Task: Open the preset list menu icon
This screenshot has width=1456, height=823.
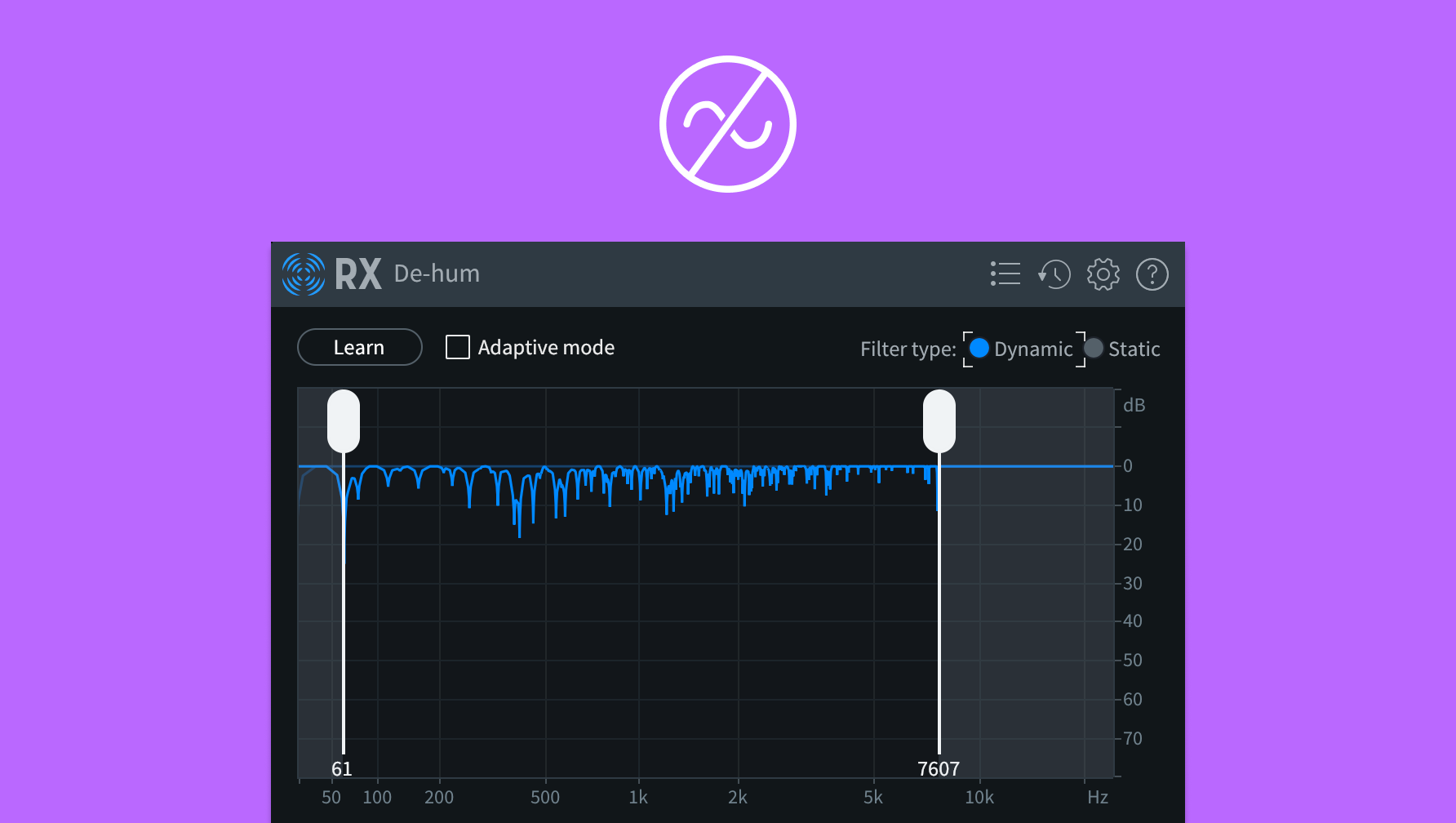Action: [x=1005, y=274]
